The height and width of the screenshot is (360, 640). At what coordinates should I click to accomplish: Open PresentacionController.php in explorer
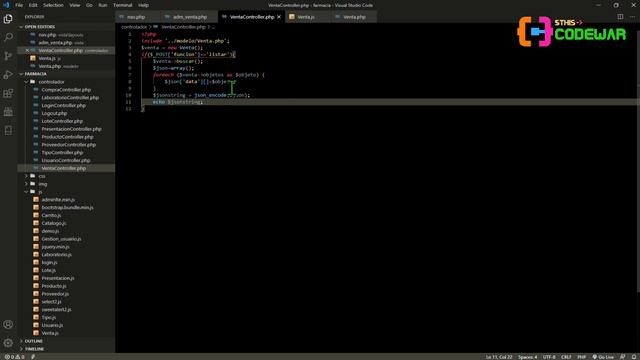coord(71,129)
